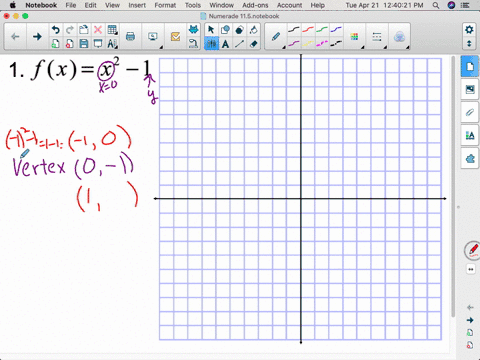Open the Tools menu

(x=193, y=5)
